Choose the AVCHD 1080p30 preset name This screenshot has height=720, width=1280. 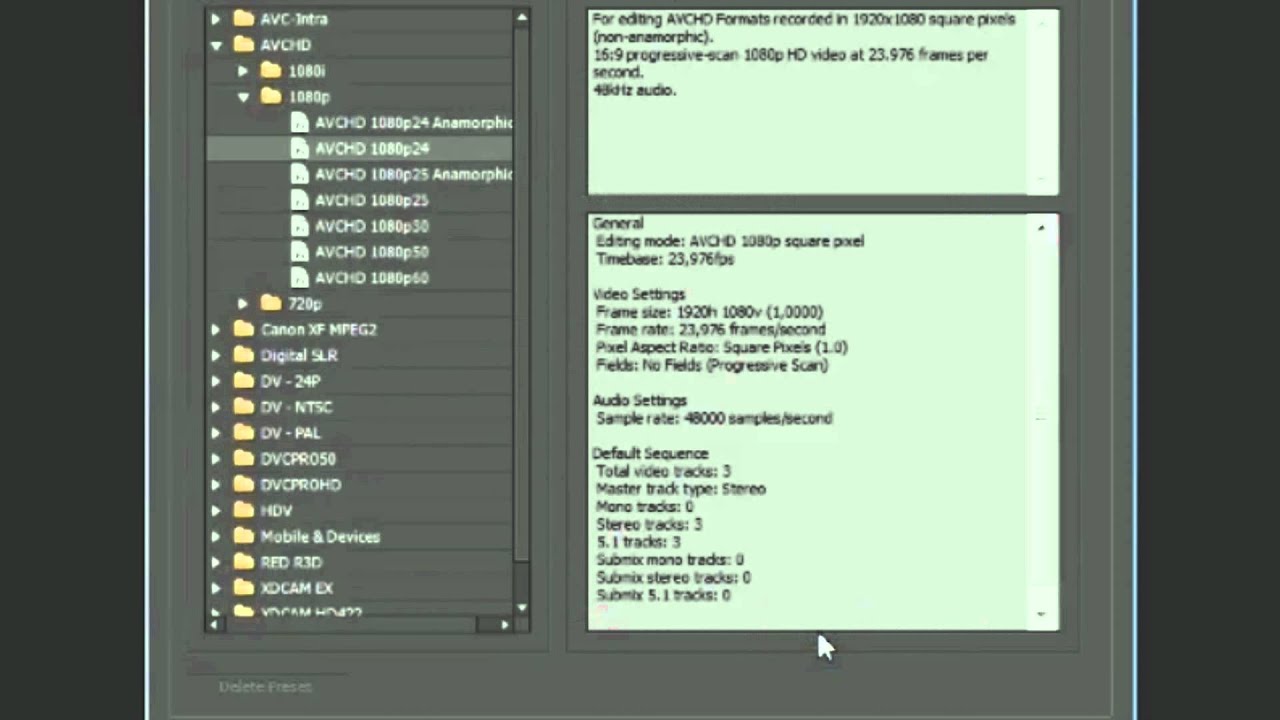tap(372, 227)
